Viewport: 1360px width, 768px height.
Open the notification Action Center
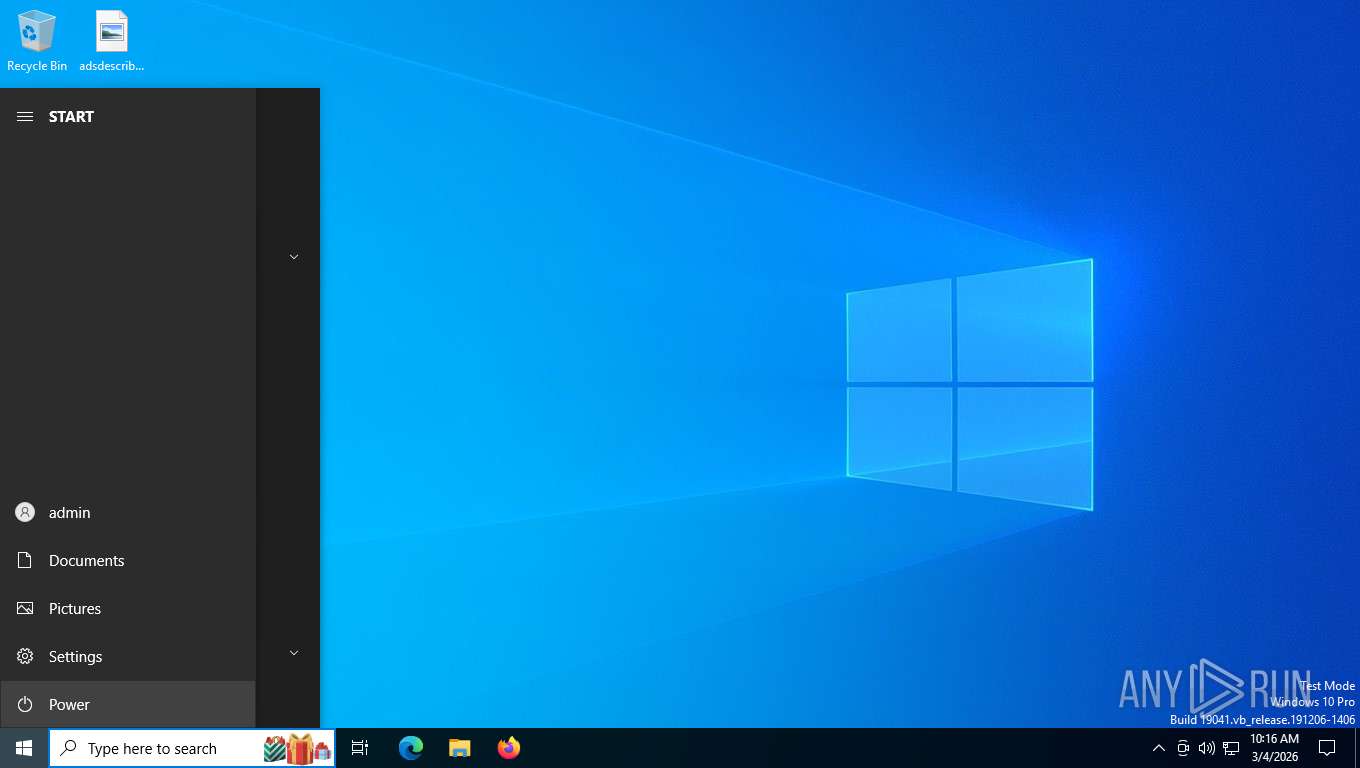click(x=1327, y=748)
